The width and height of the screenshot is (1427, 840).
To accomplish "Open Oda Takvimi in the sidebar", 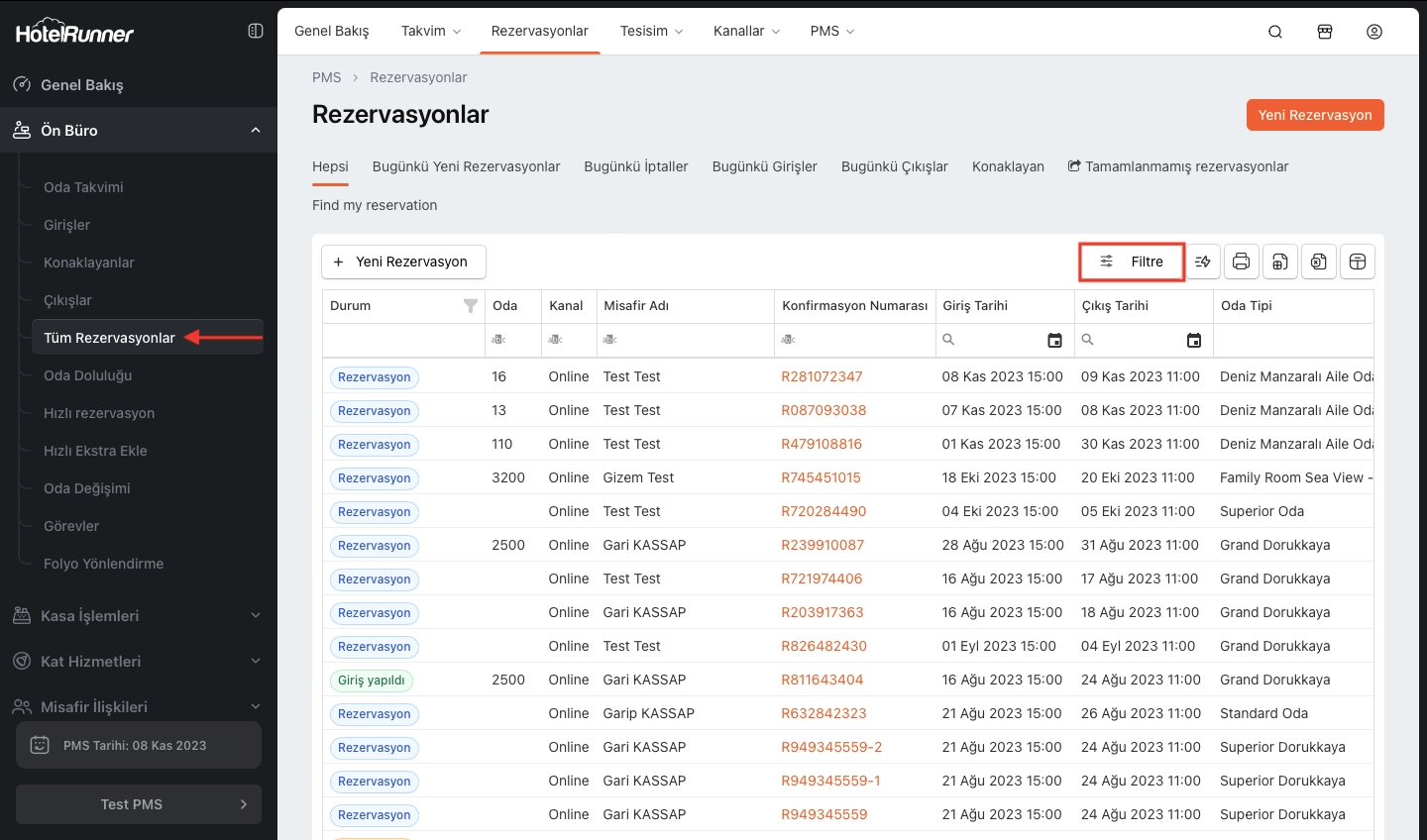I will [x=83, y=187].
